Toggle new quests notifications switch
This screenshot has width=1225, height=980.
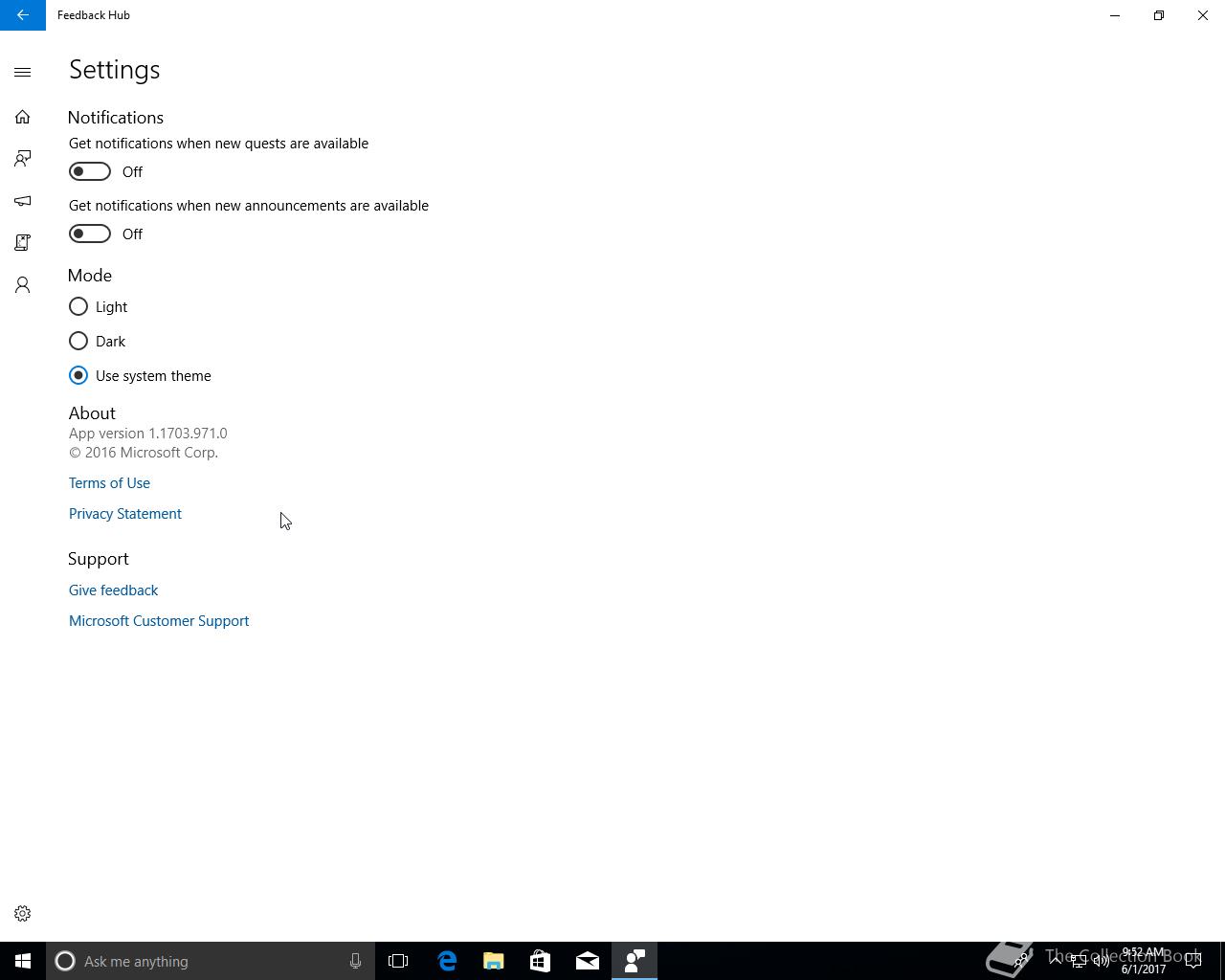(90, 171)
